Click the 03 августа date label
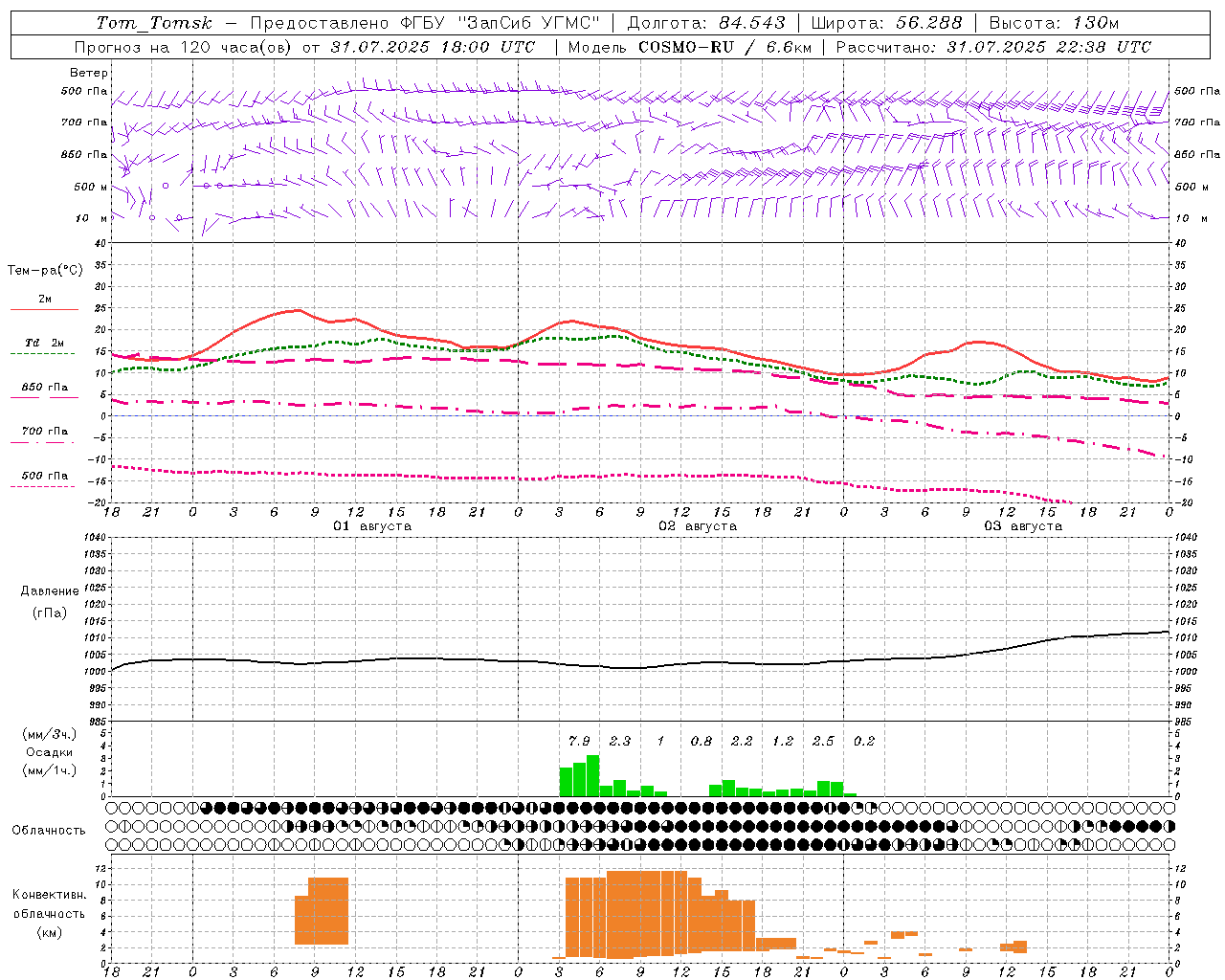Viewport: 1225px width, 980px height. 1023,526
